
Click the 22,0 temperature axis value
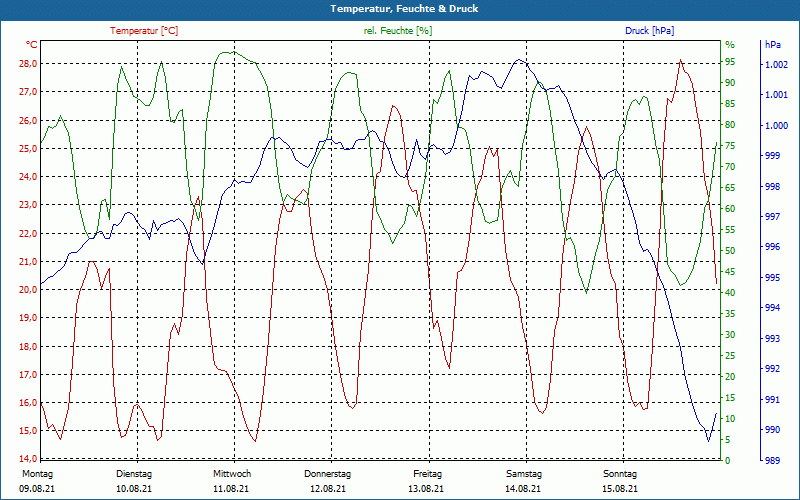click(28, 233)
